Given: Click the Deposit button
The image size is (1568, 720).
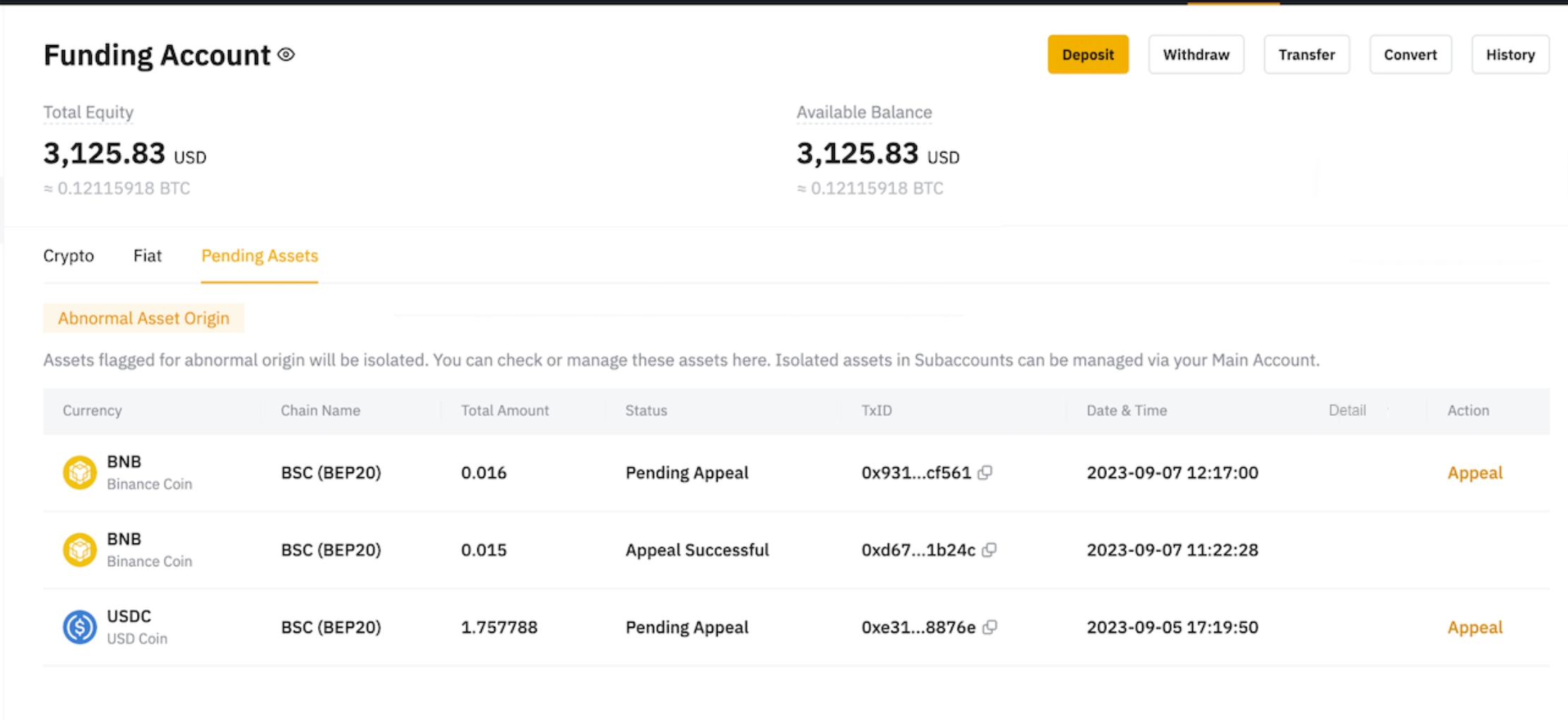Looking at the screenshot, I should click(1088, 55).
